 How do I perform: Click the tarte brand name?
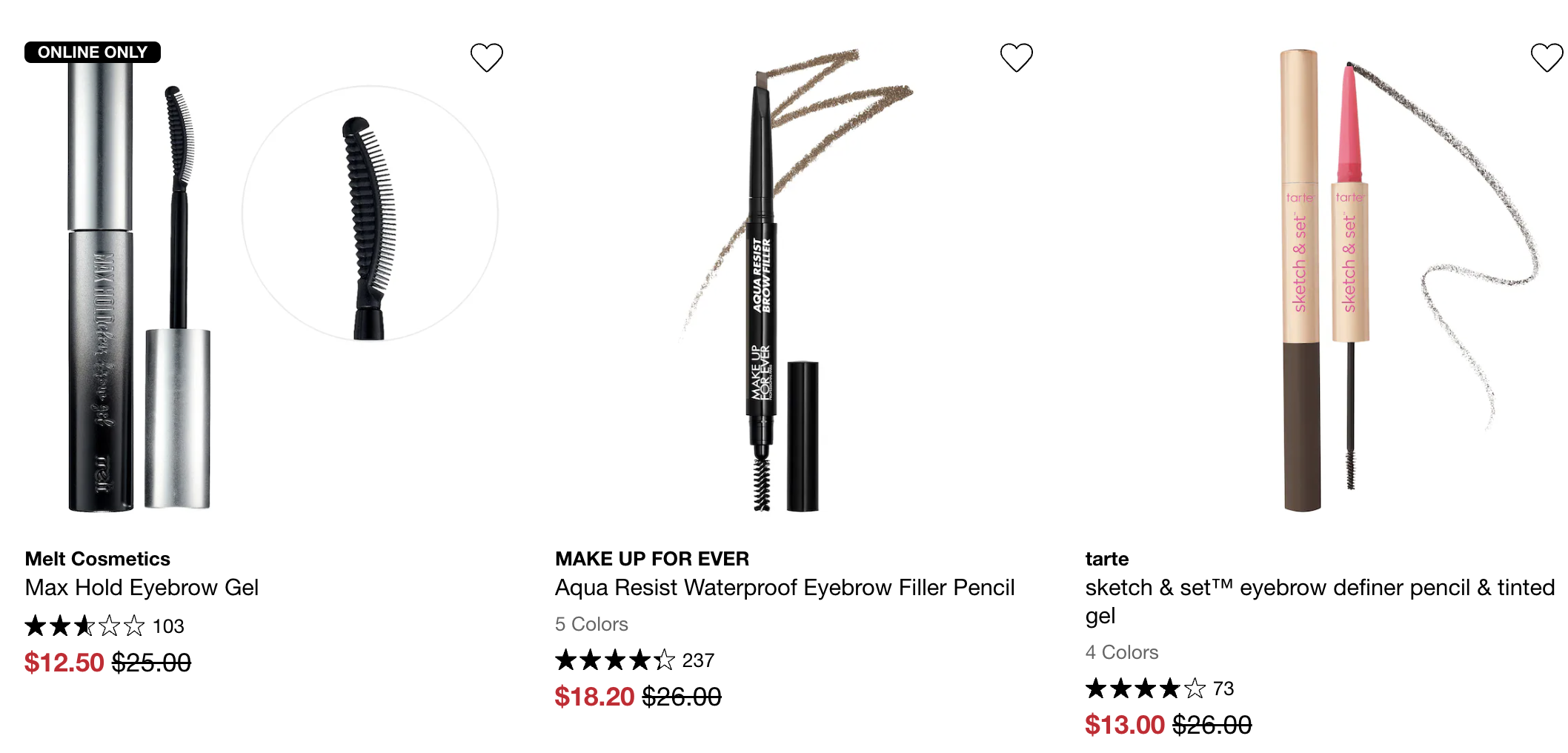tap(1106, 559)
